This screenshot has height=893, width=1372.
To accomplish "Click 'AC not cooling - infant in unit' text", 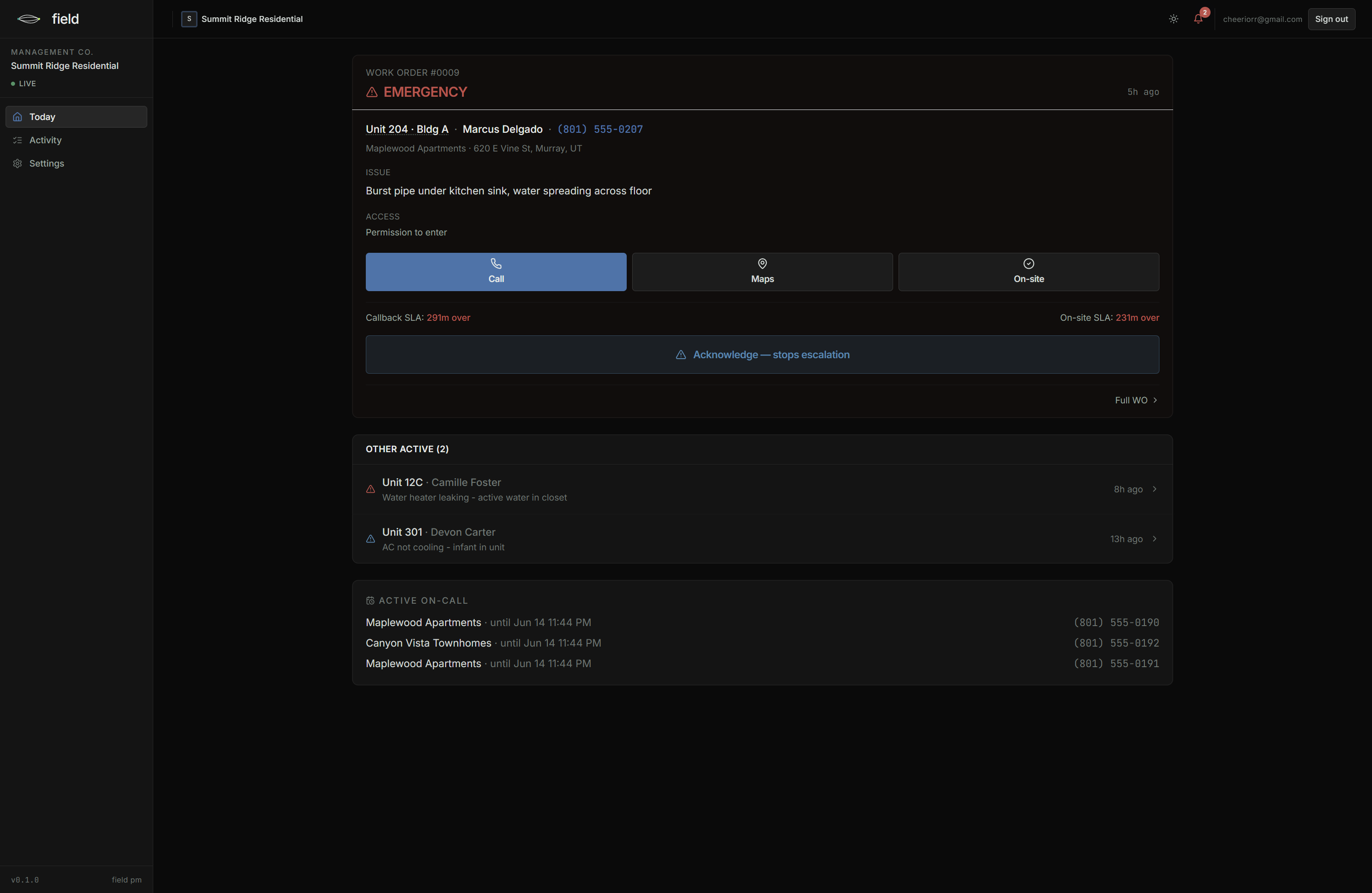I will click(443, 548).
